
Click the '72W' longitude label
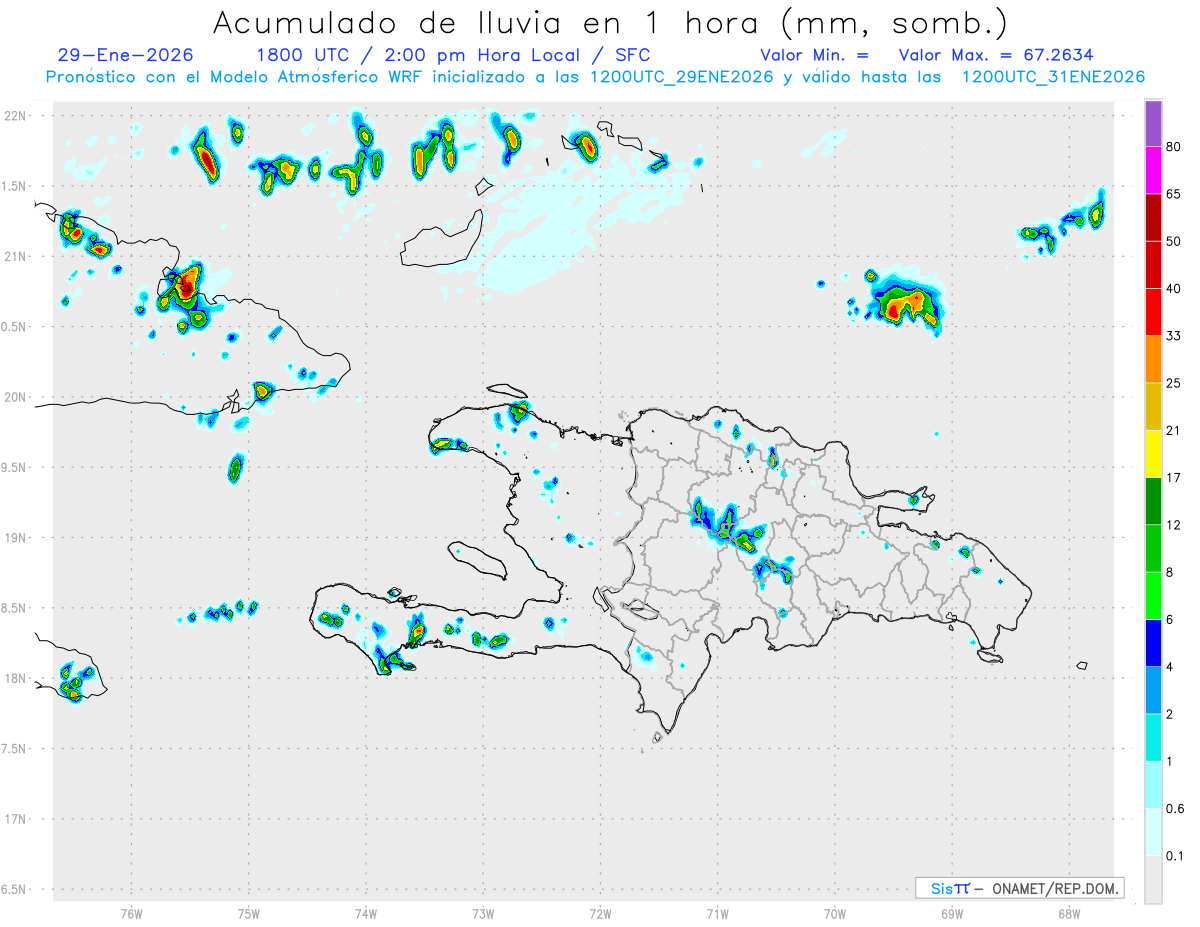click(x=600, y=914)
